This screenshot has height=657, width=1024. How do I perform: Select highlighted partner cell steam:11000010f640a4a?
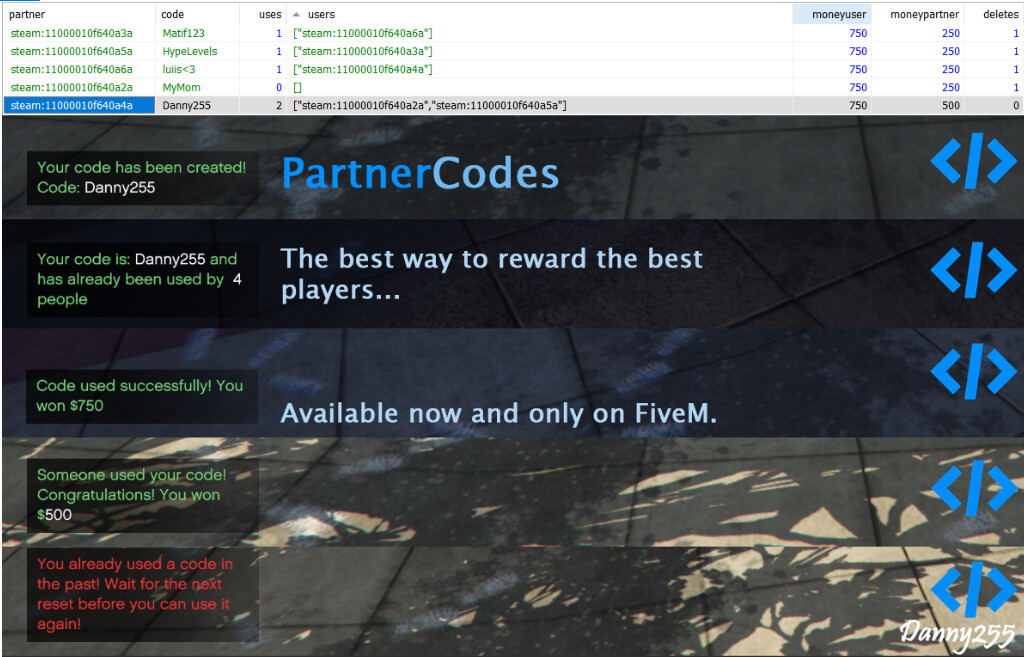pyautogui.click(x=79, y=105)
